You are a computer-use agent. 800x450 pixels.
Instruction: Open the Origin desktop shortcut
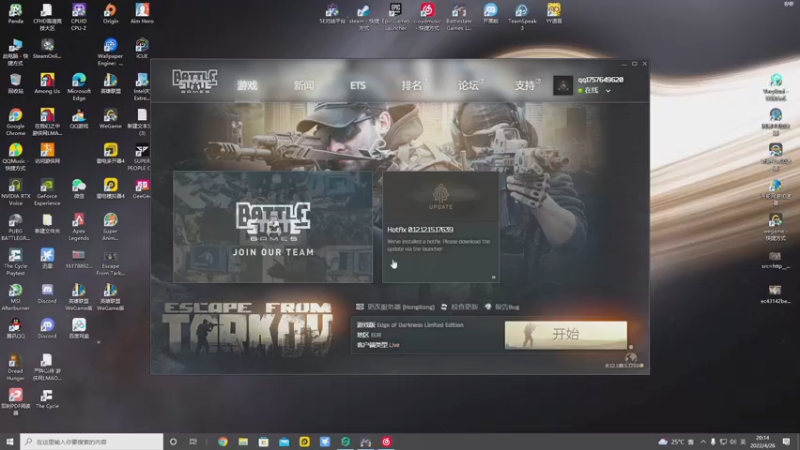[110, 14]
